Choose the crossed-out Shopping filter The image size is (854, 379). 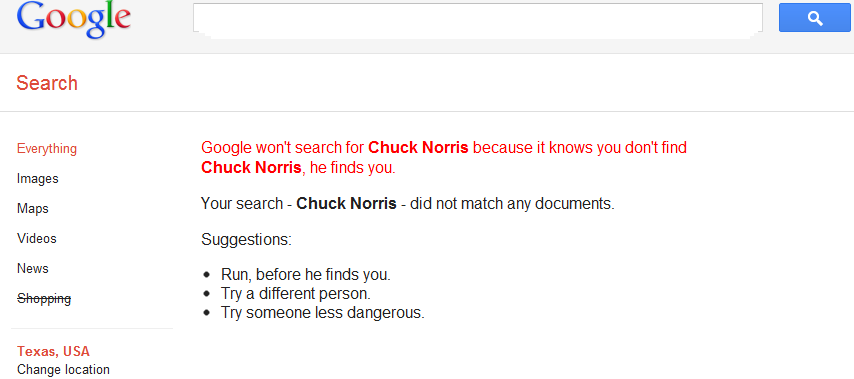click(x=44, y=298)
